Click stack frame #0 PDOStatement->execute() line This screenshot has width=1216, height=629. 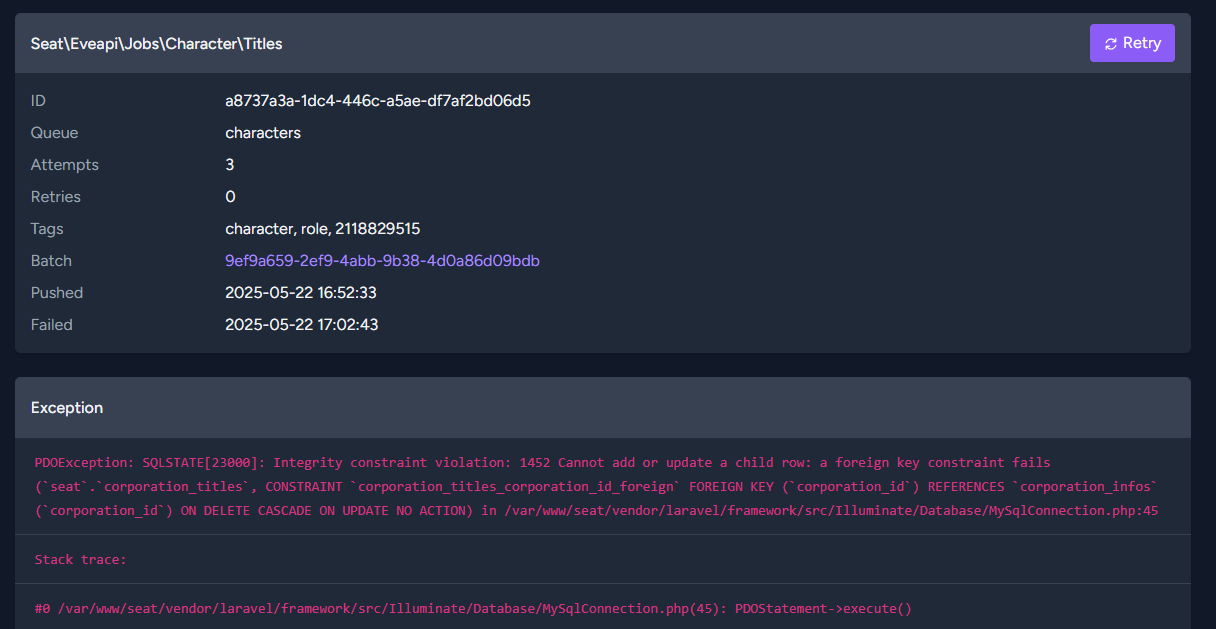pyautogui.click(x=473, y=608)
